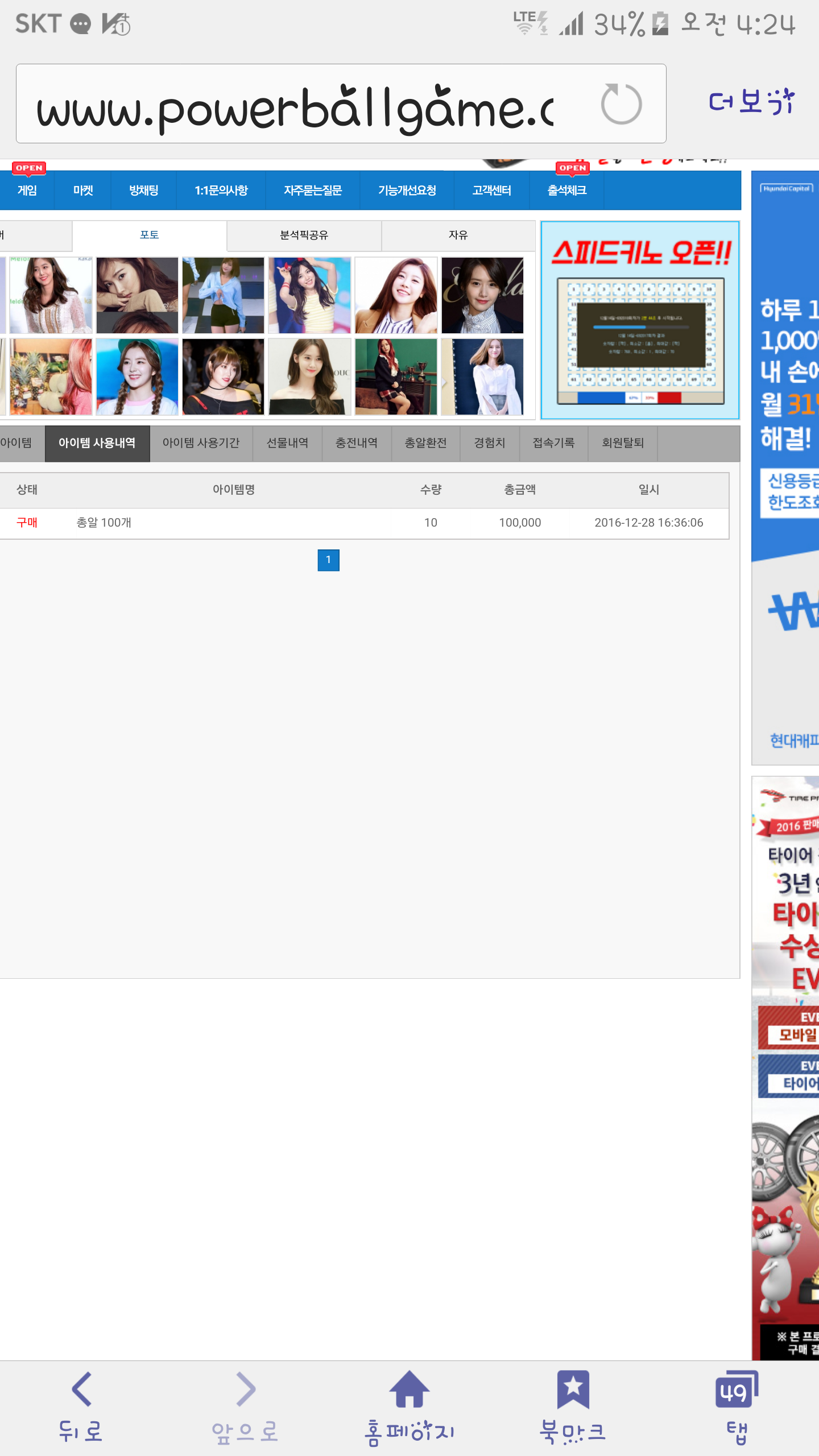Open the 마켓 menu item
Viewport: 819px width, 1456px height.
(x=83, y=191)
